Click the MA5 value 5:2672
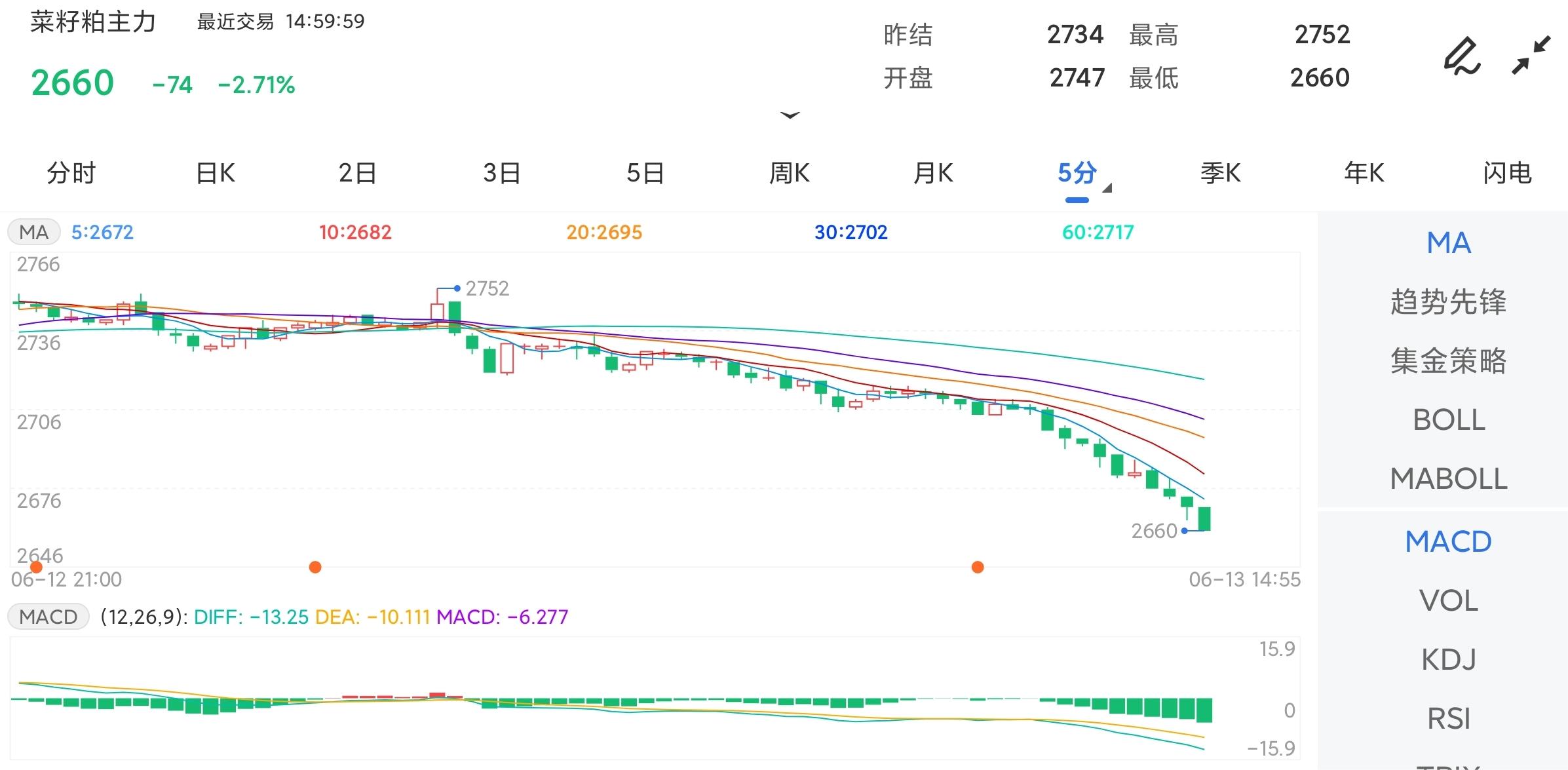This screenshot has height=770, width=1568. [x=102, y=232]
